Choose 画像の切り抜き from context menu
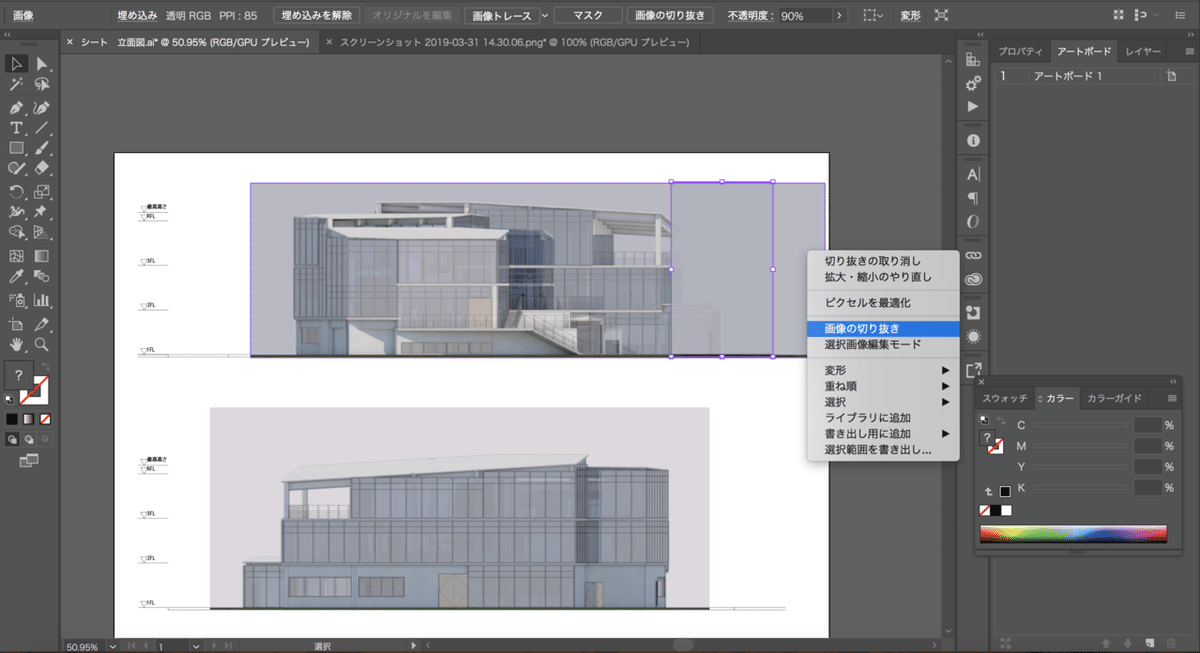The image size is (1200, 653). click(x=883, y=328)
